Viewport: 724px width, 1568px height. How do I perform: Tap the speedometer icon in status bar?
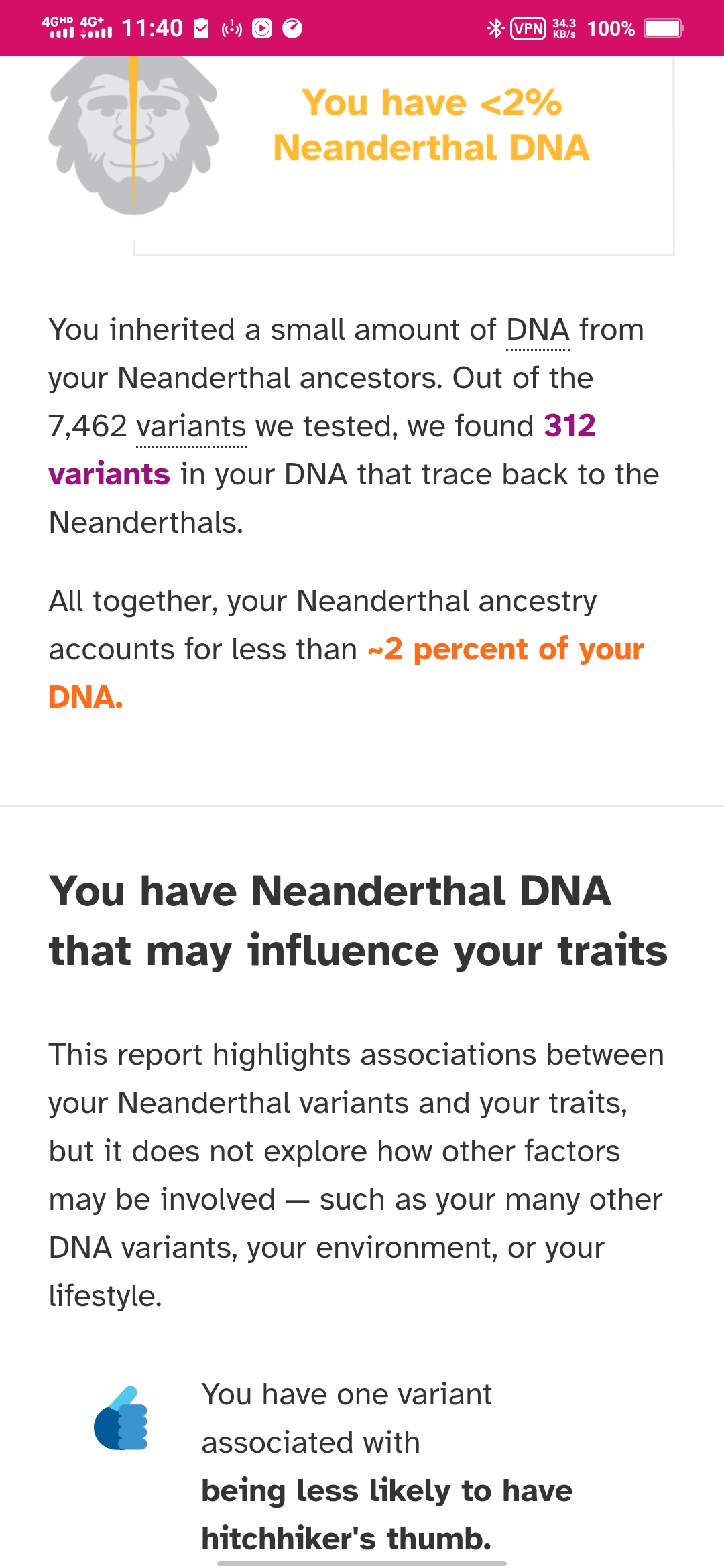[x=292, y=28]
